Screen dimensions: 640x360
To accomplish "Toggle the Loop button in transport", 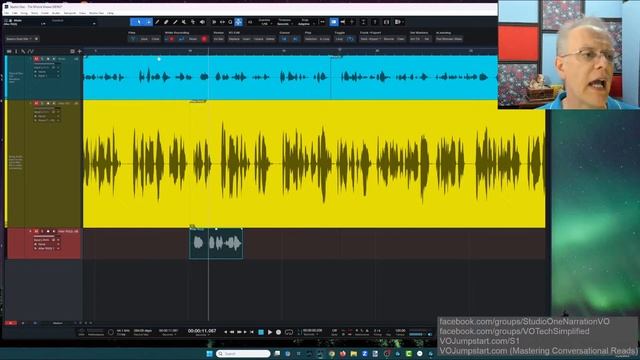I will coord(289,332).
